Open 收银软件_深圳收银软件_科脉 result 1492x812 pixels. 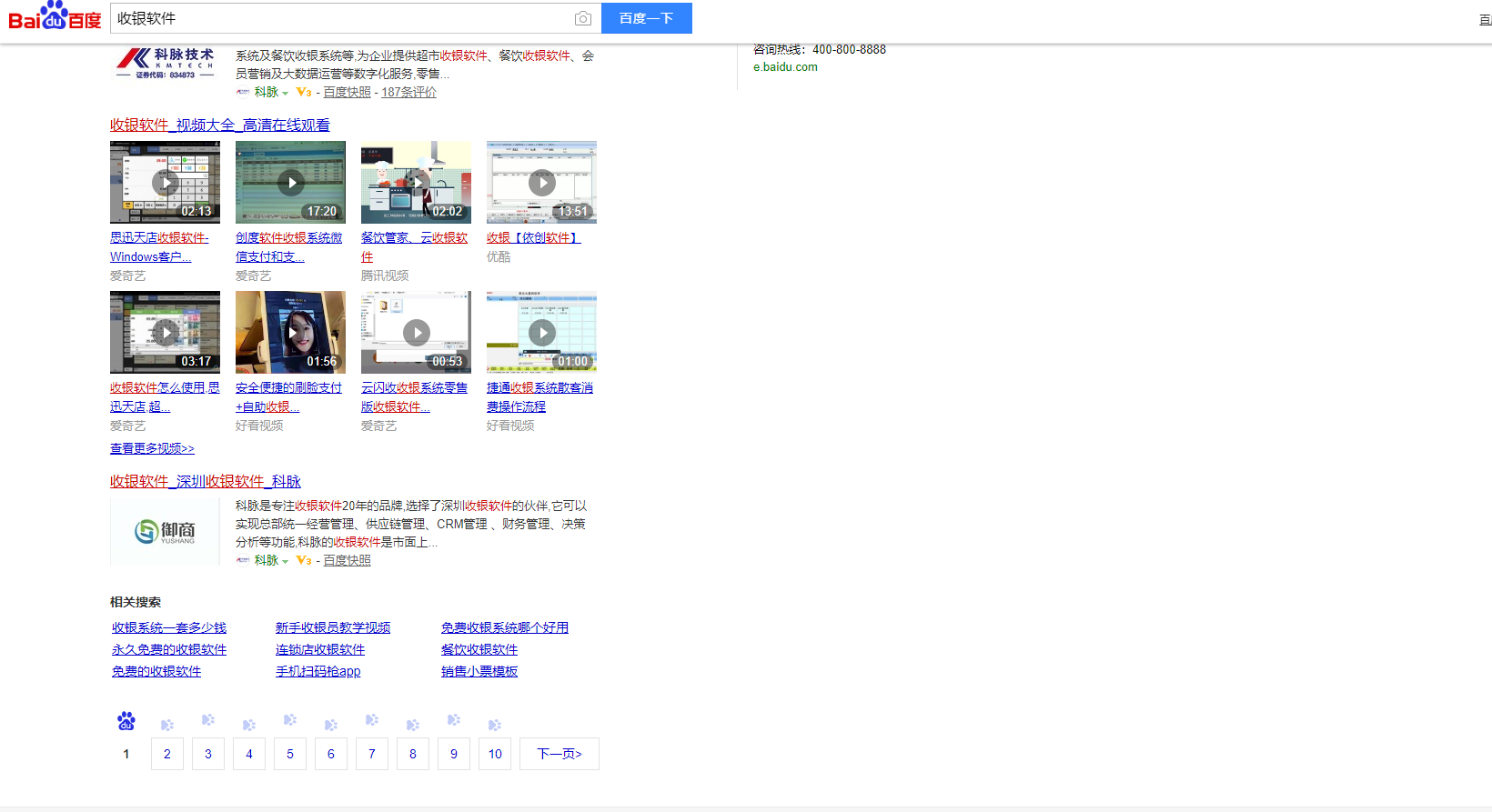click(x=206, y=481)
